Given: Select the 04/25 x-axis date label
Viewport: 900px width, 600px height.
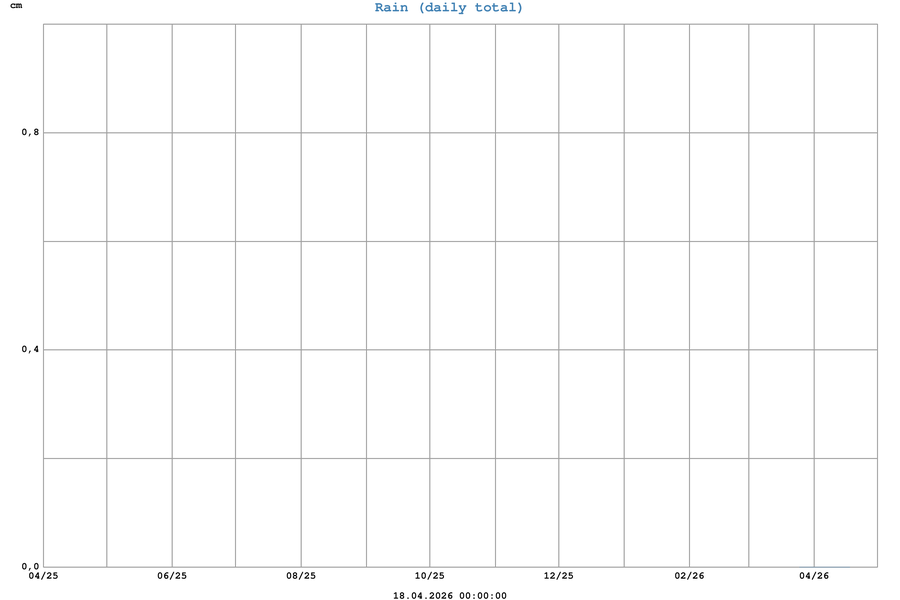Looking at the screenshot, I should pos(43,576).
